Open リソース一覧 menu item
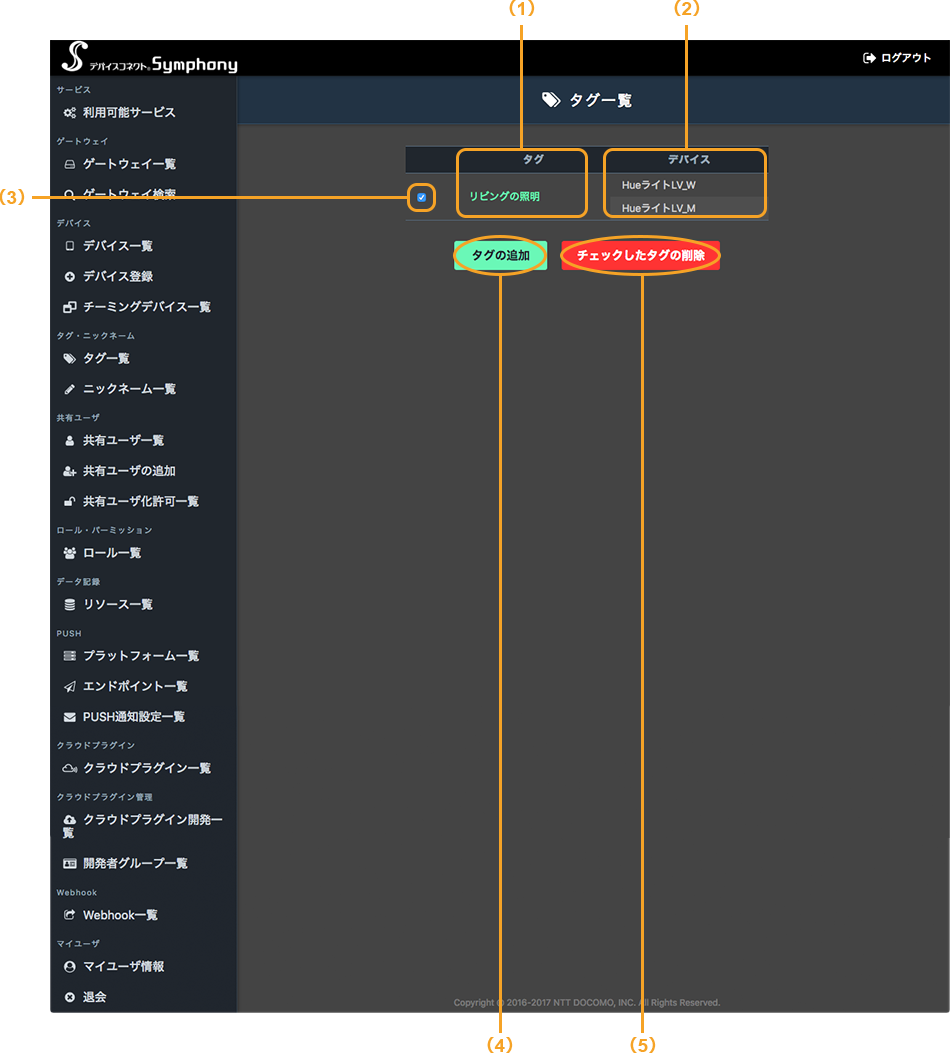Viewport: 950px width, 1053px height. click(x=117, y=604)
